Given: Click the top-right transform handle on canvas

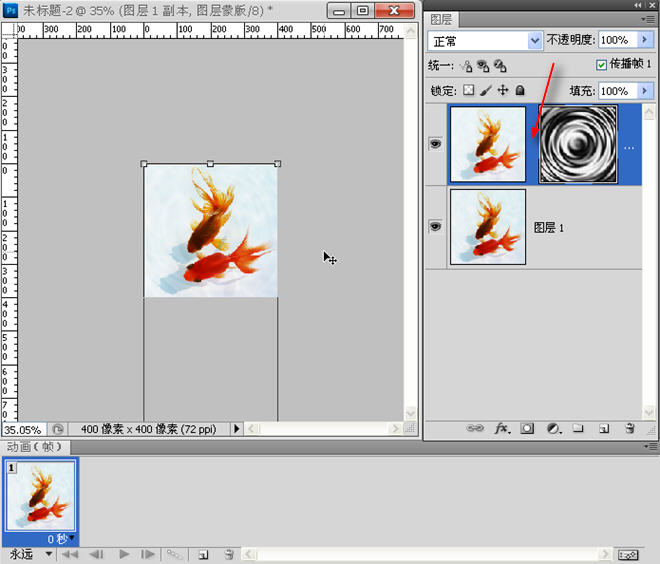Looking at the screenshot, I should [277, 163].
